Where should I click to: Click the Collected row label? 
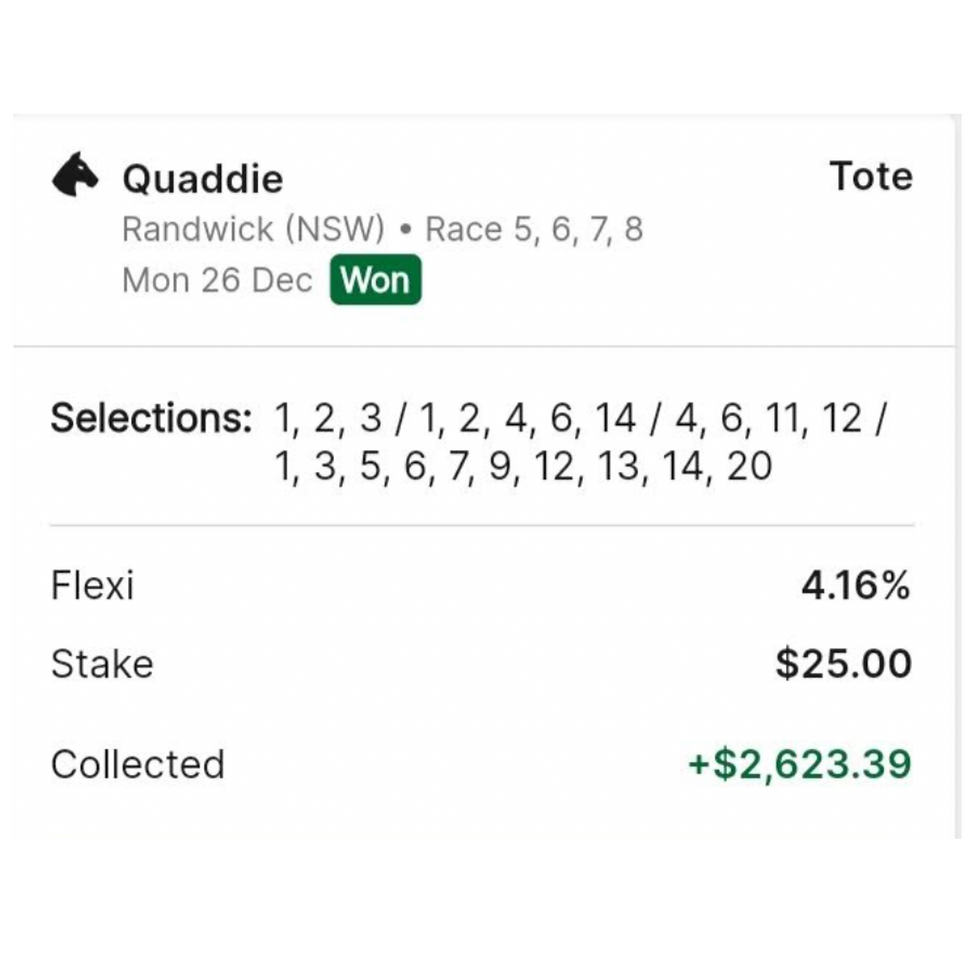[138, 763]
